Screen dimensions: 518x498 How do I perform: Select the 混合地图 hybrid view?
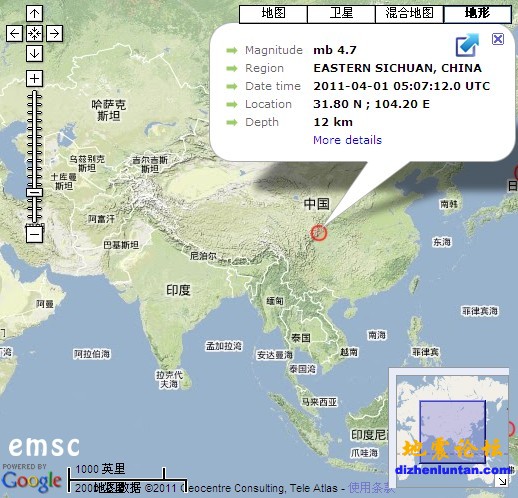(x=409, y=14)
